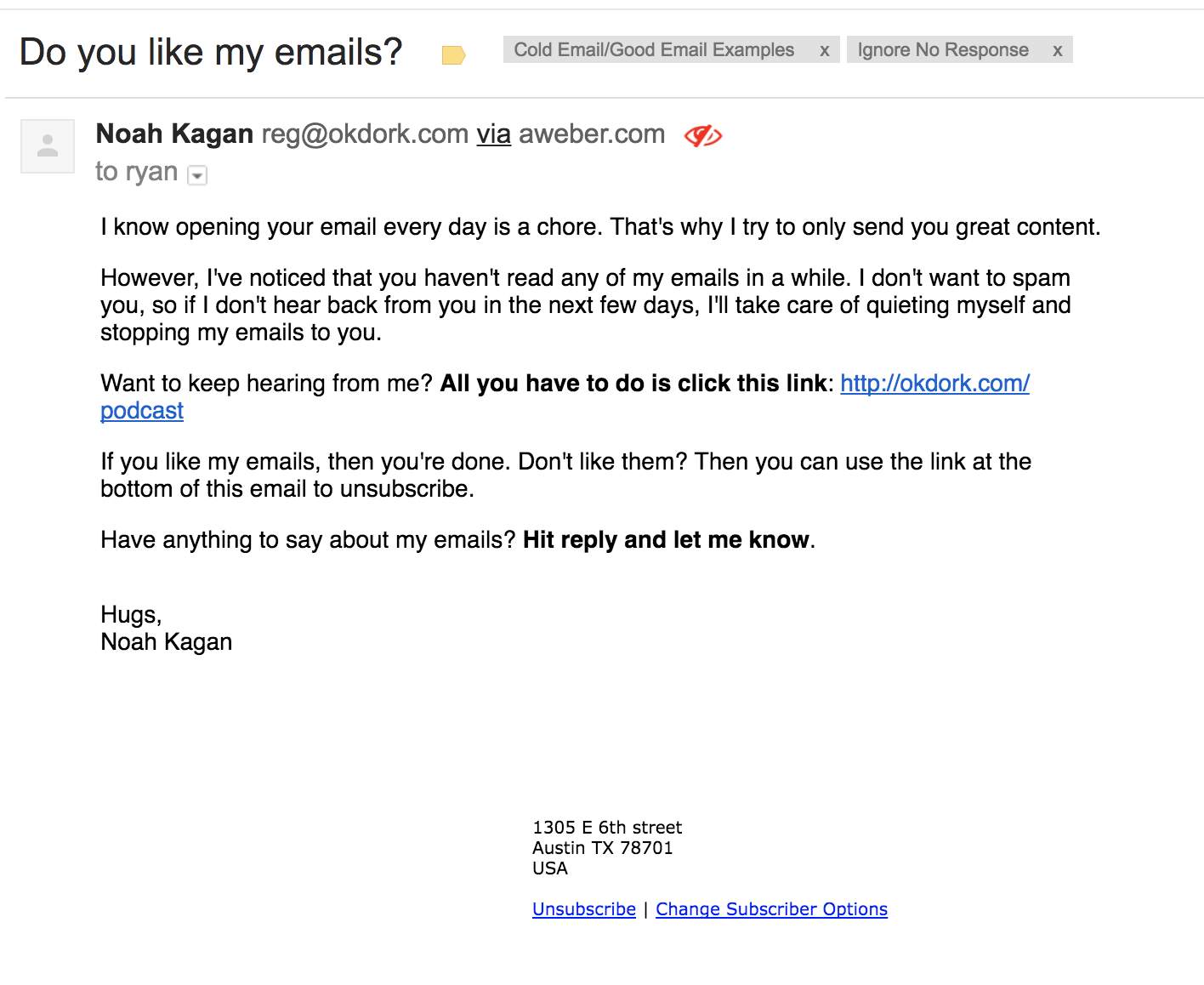Image resolution: width=1204 pixels, height=985 pixels.
Task: Click the "1305 E 6th street" address line
Action: click(x=607, y=828)
